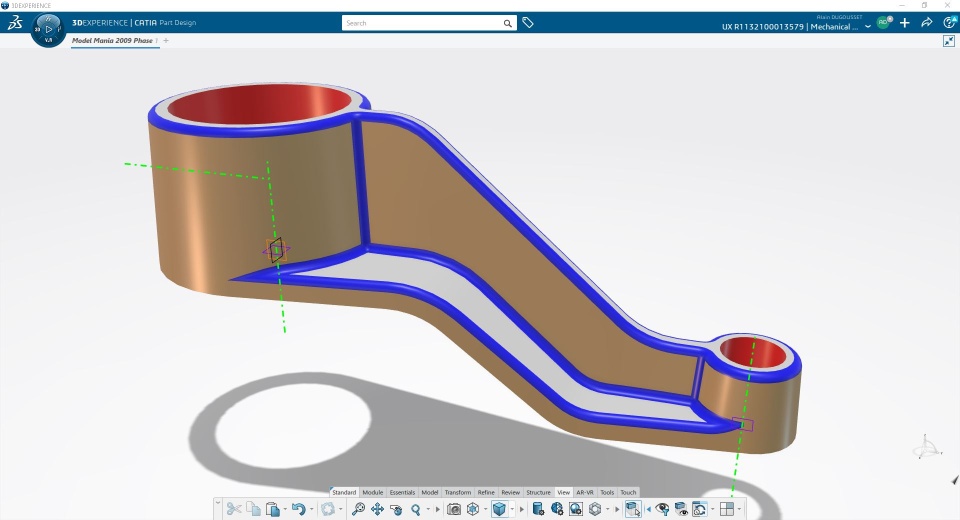Screen dimensions: 960x520
Task: Open the Tools tab
Action: coord(607,492)
